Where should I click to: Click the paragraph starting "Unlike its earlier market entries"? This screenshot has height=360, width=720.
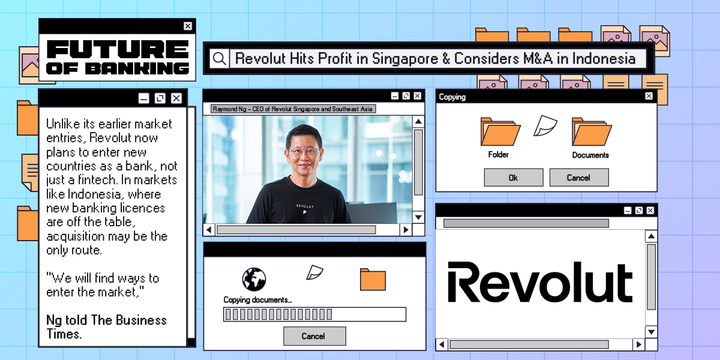pyautogui.click(x=112, y=187)
